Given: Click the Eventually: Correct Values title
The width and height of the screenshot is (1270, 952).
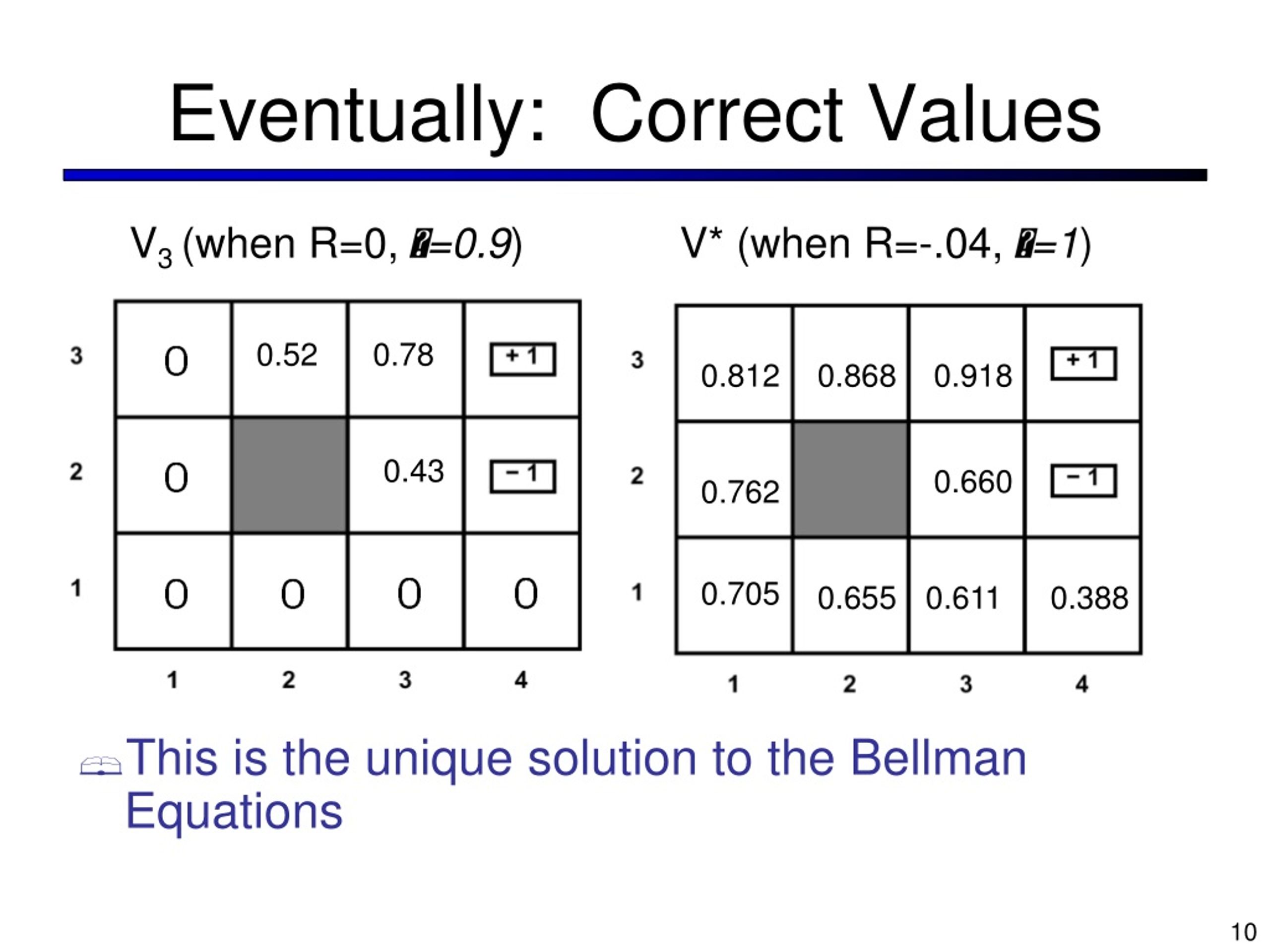Looking at the screenshot, I should point(635,114).
